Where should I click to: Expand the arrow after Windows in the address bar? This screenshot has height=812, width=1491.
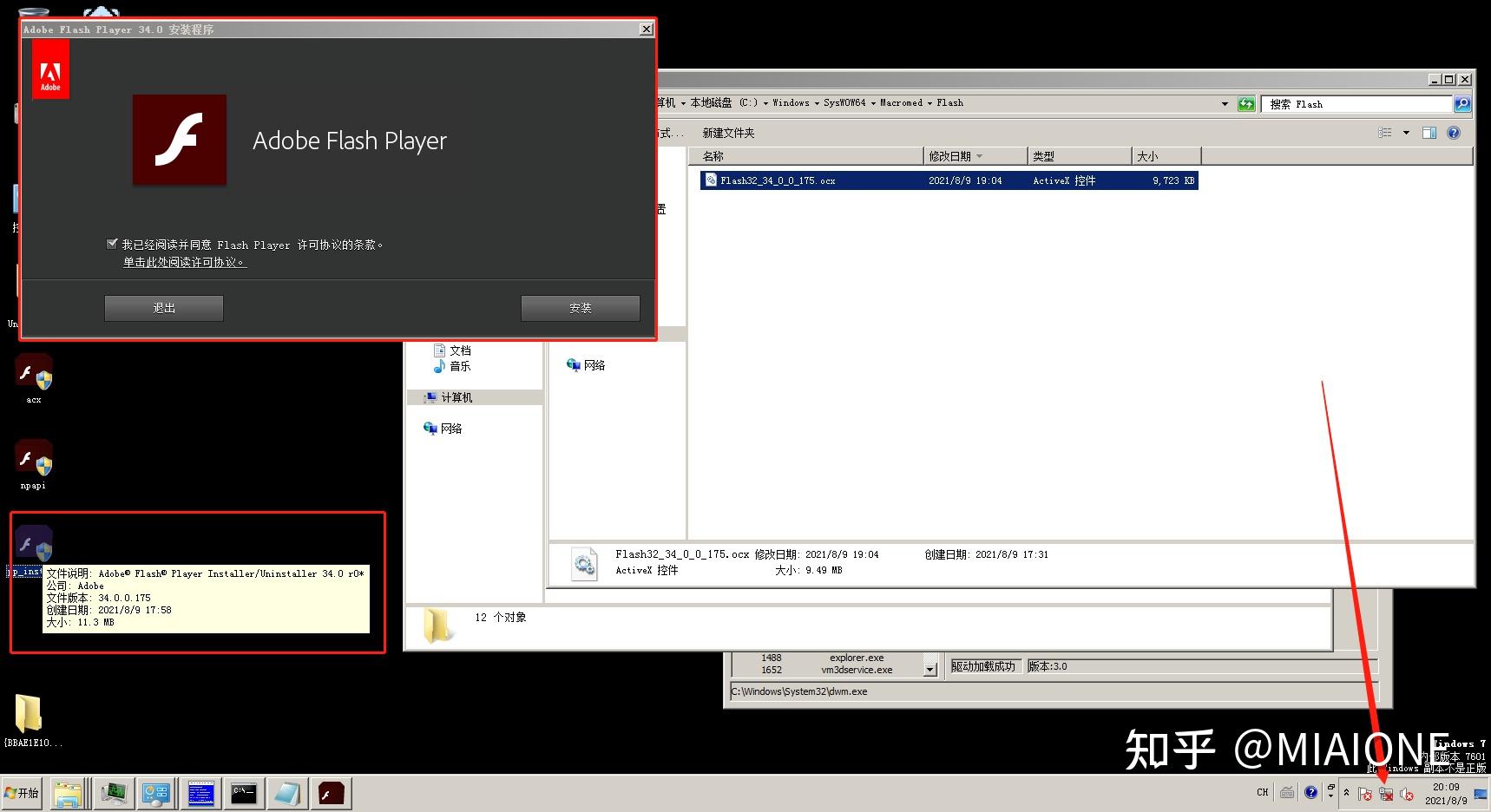(817, 103)
